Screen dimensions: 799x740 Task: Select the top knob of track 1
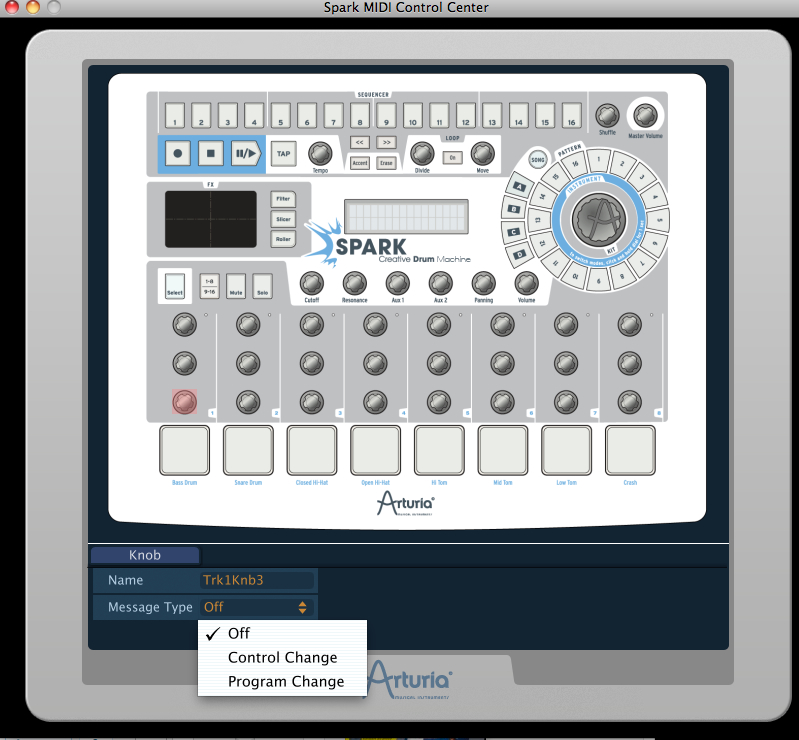[184, 325]
